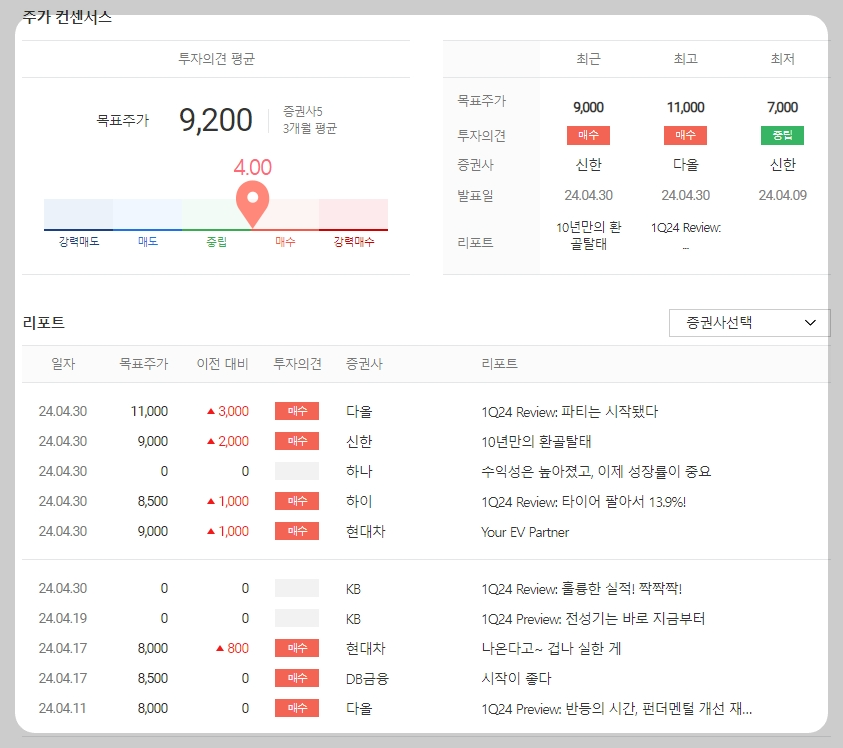Click the 9,200 average target price

216,120
